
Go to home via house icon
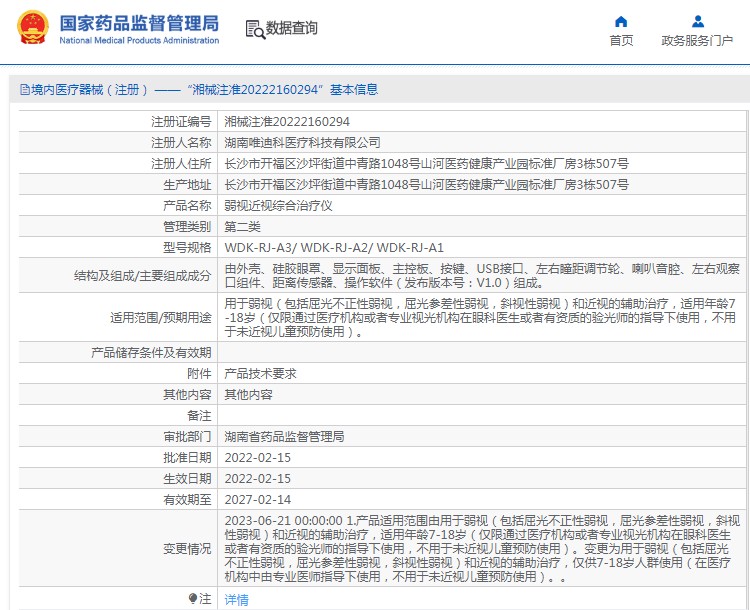pos(621,22)
